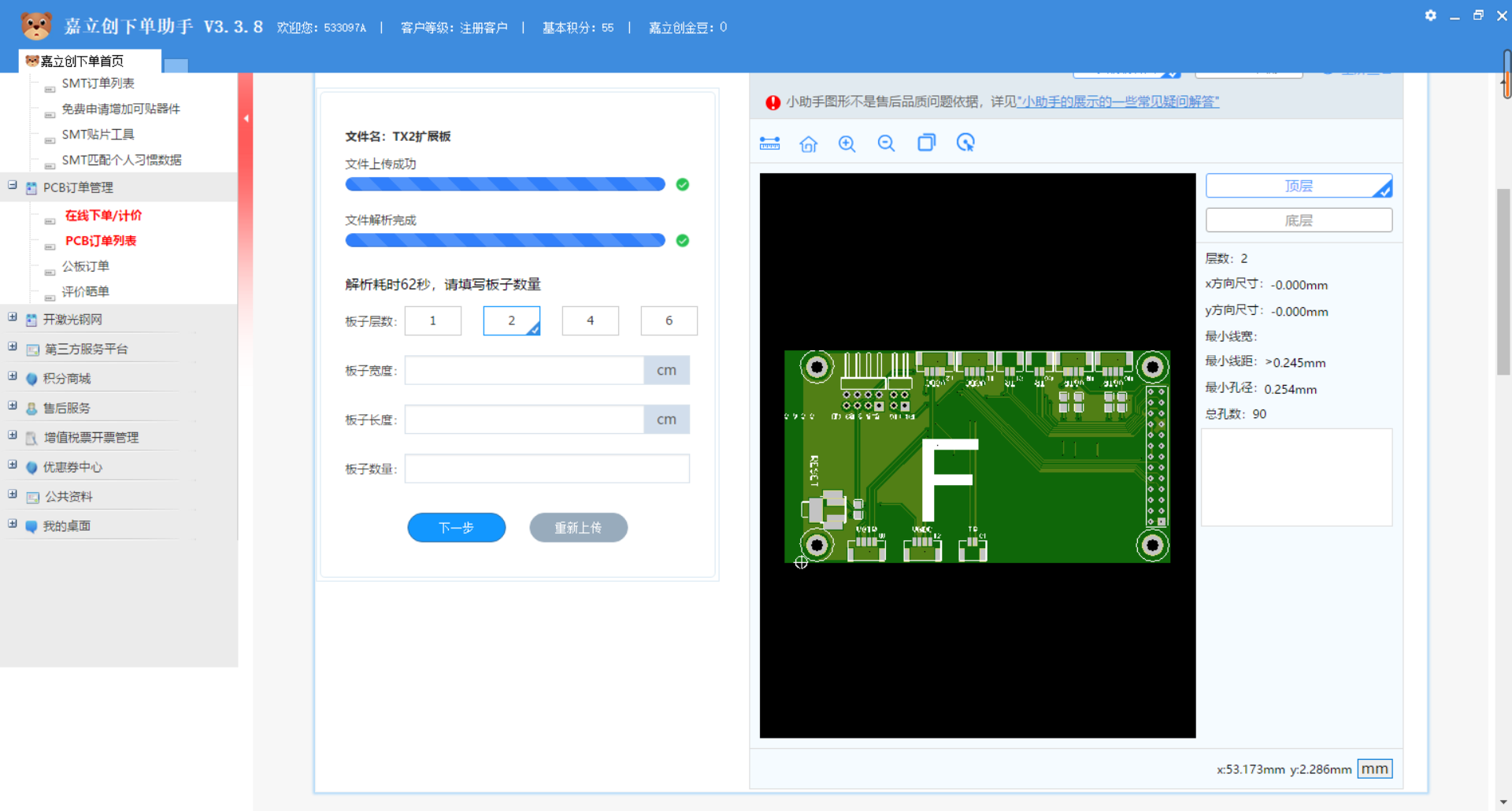Click 下一步 next step button
1512x811 pixels.
(456, 528)
